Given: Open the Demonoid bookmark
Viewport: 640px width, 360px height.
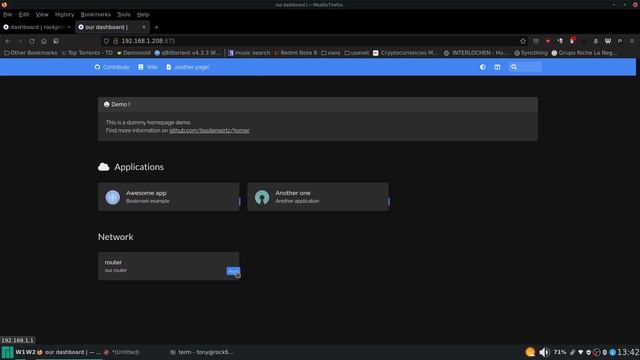Looking at the screenshot, I should tap(133, 53).
